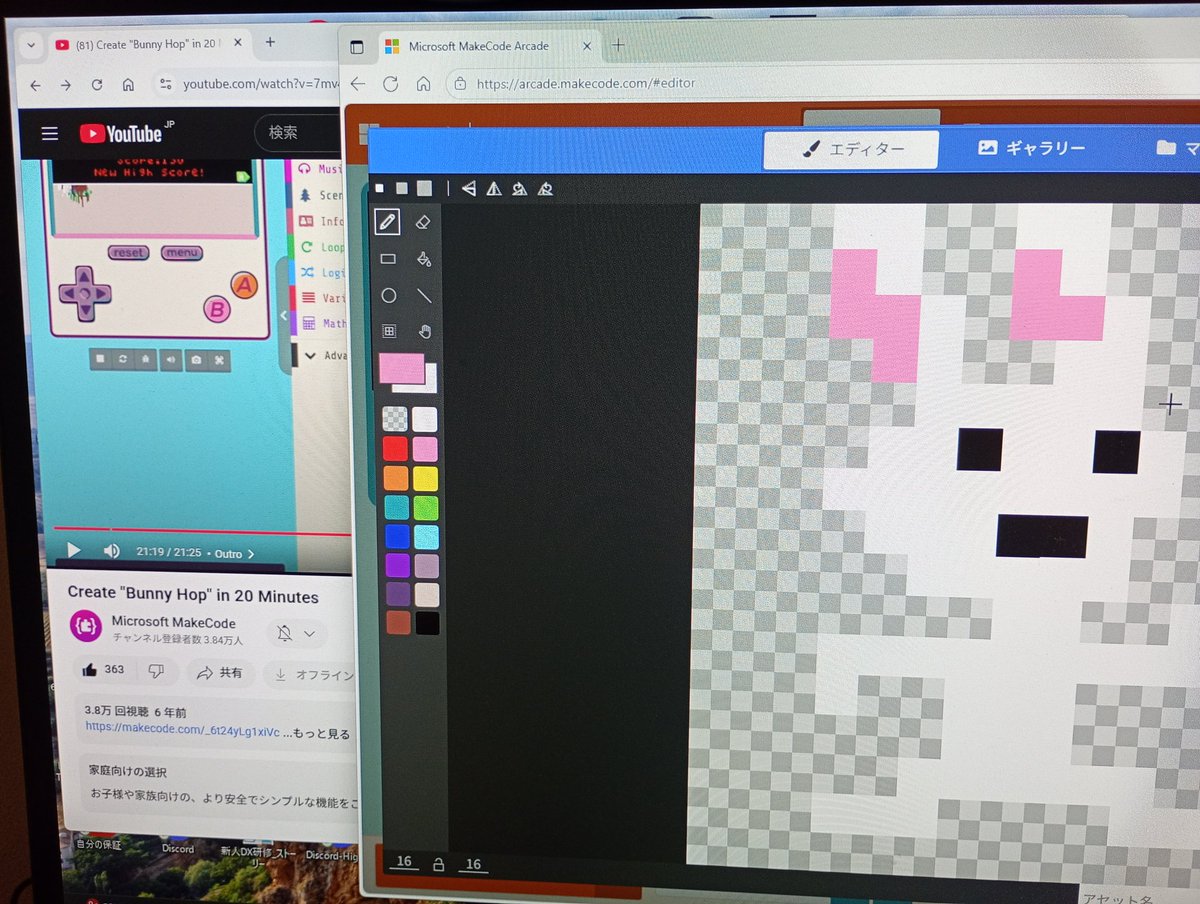The width and height of the screenshot is (1200, 904).
Task: Mute the YouTube video volume
Action: click(111, 551)
